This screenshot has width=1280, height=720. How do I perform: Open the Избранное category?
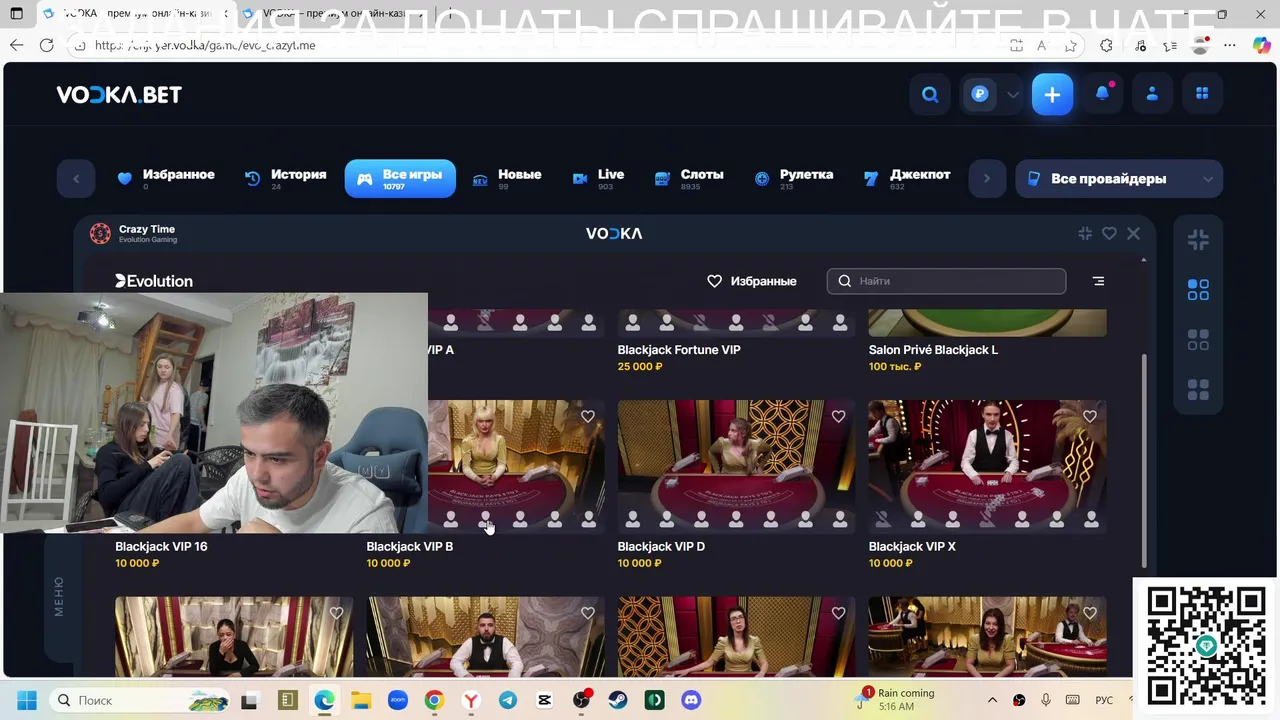[165, 178]
